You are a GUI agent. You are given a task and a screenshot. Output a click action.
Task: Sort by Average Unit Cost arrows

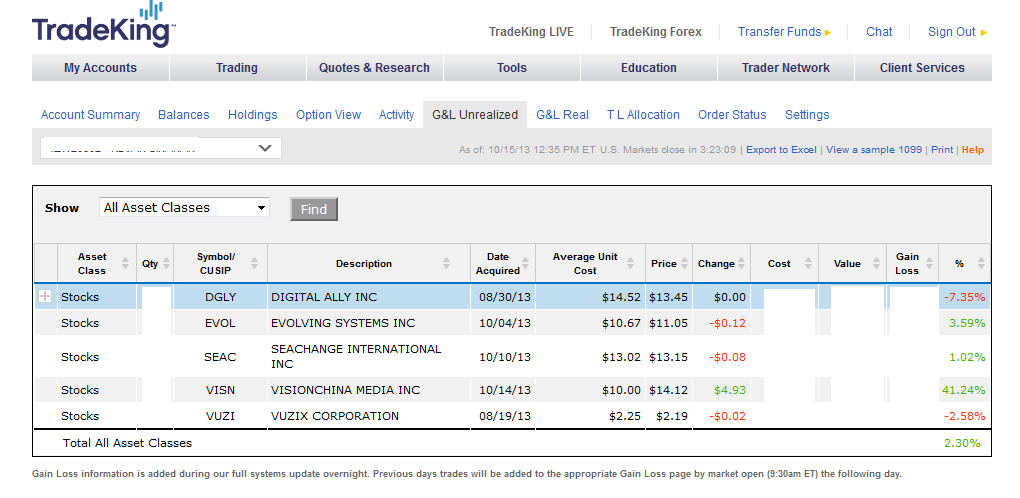(630, 263)
